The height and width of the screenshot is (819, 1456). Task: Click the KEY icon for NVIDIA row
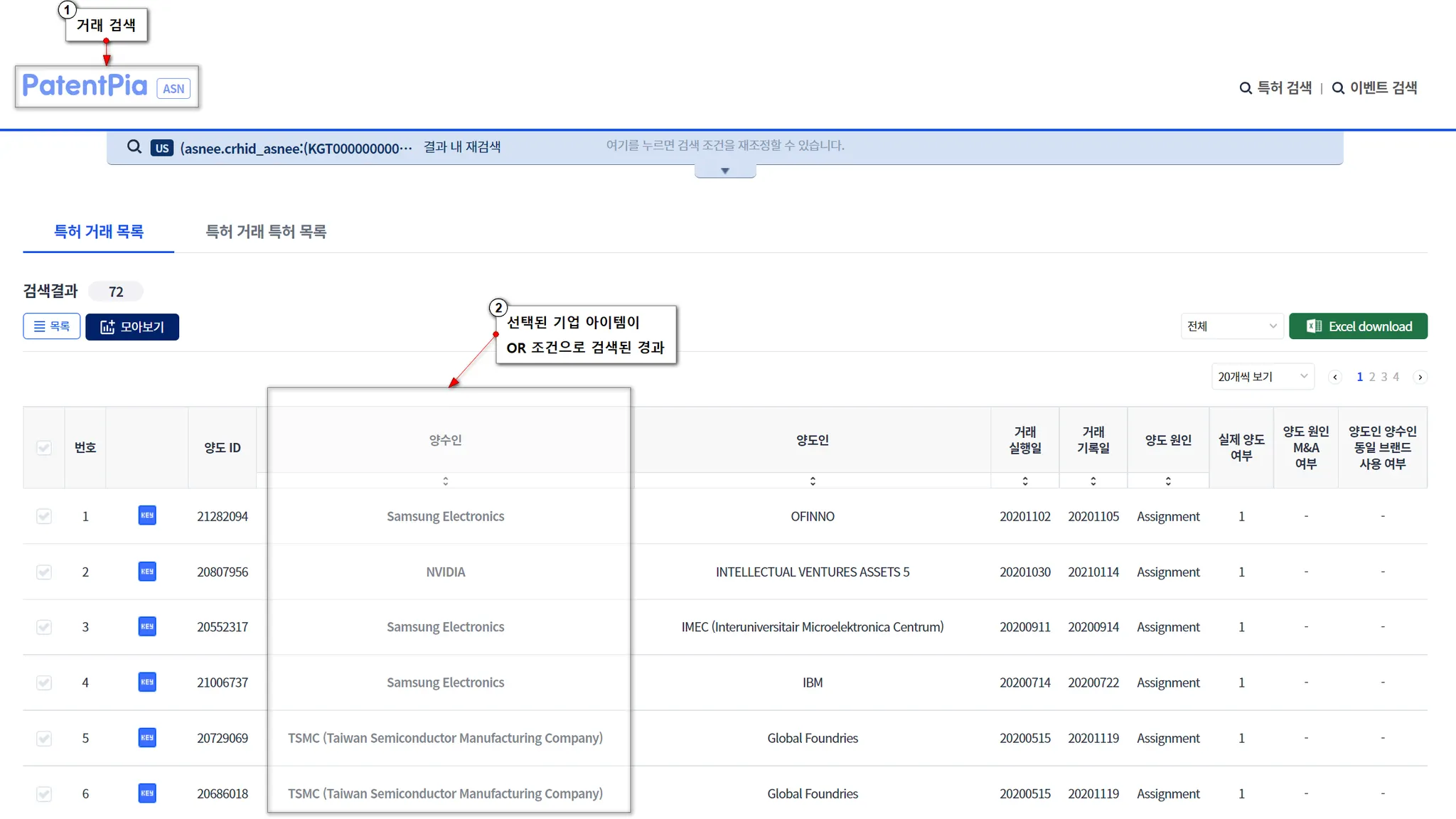click(147, 572)
